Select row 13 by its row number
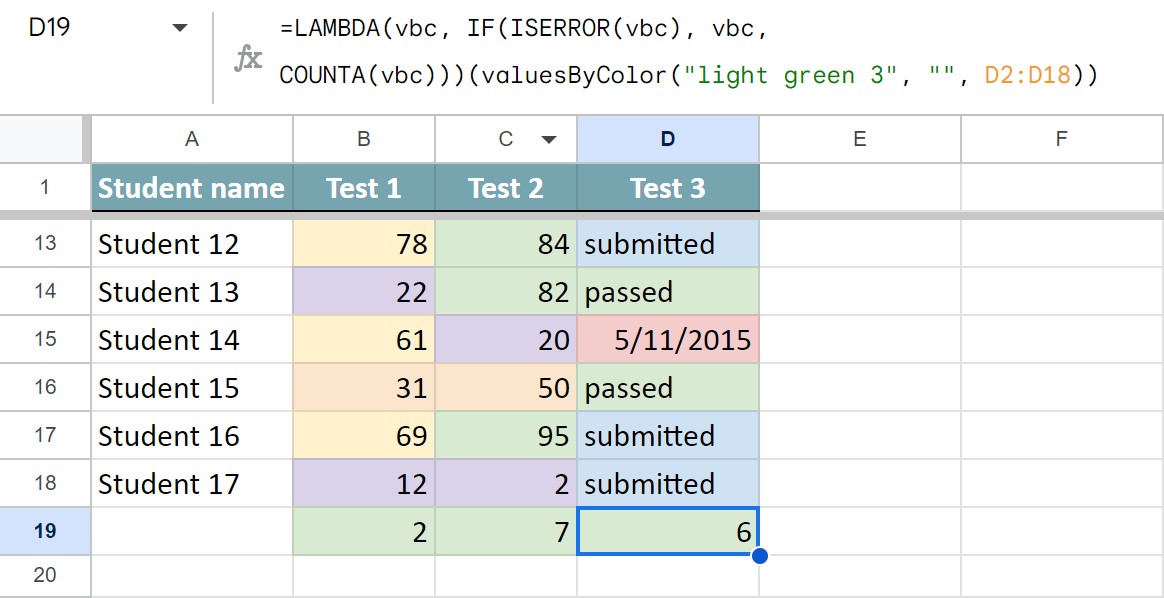Image resolution: width=1164 pixels, height=598 pixels. point(45,243)
